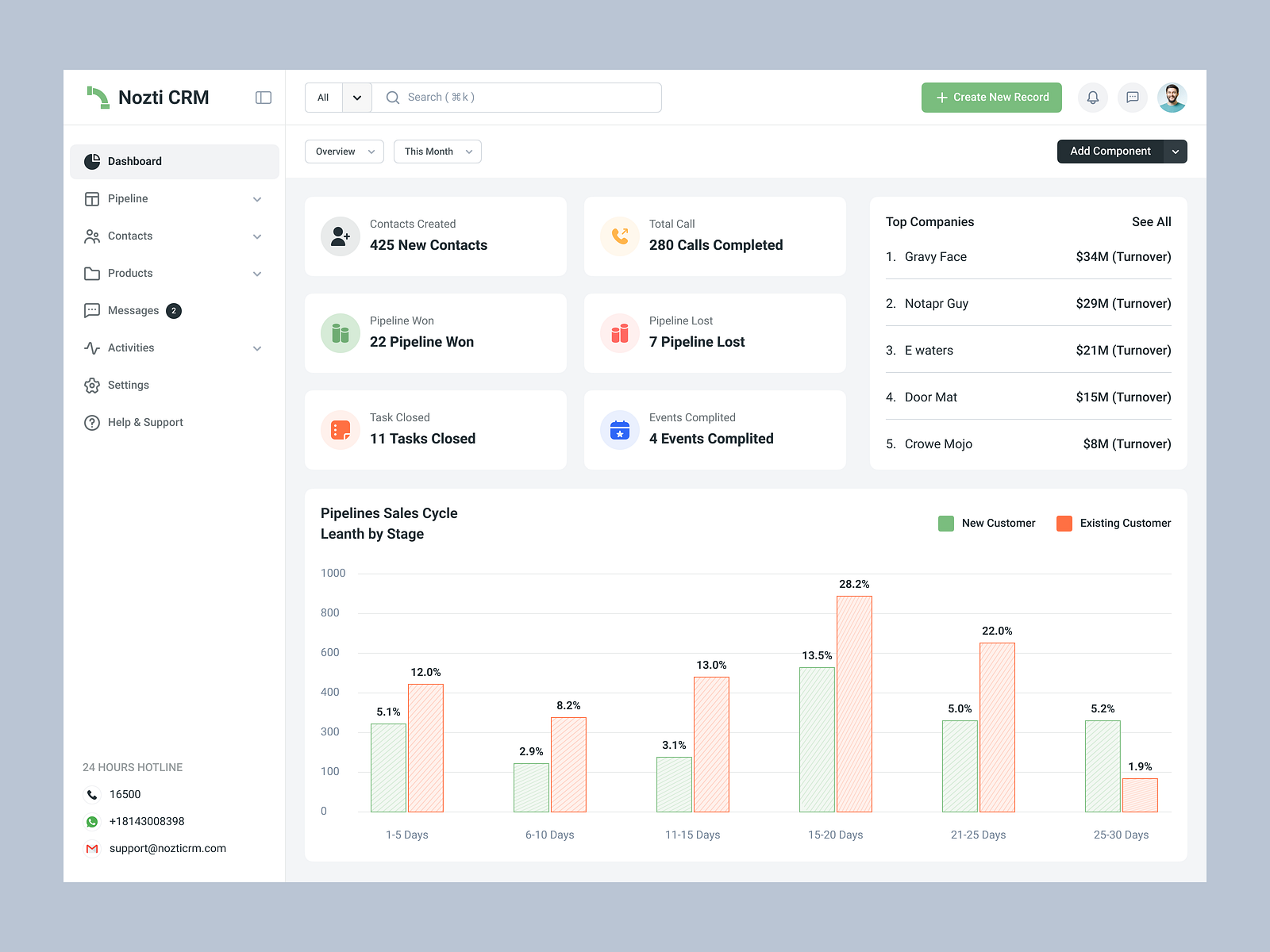The image size is (1270, 952).
Task: Open the chat bubble icon in header
Action: [x=1133, y=98]
